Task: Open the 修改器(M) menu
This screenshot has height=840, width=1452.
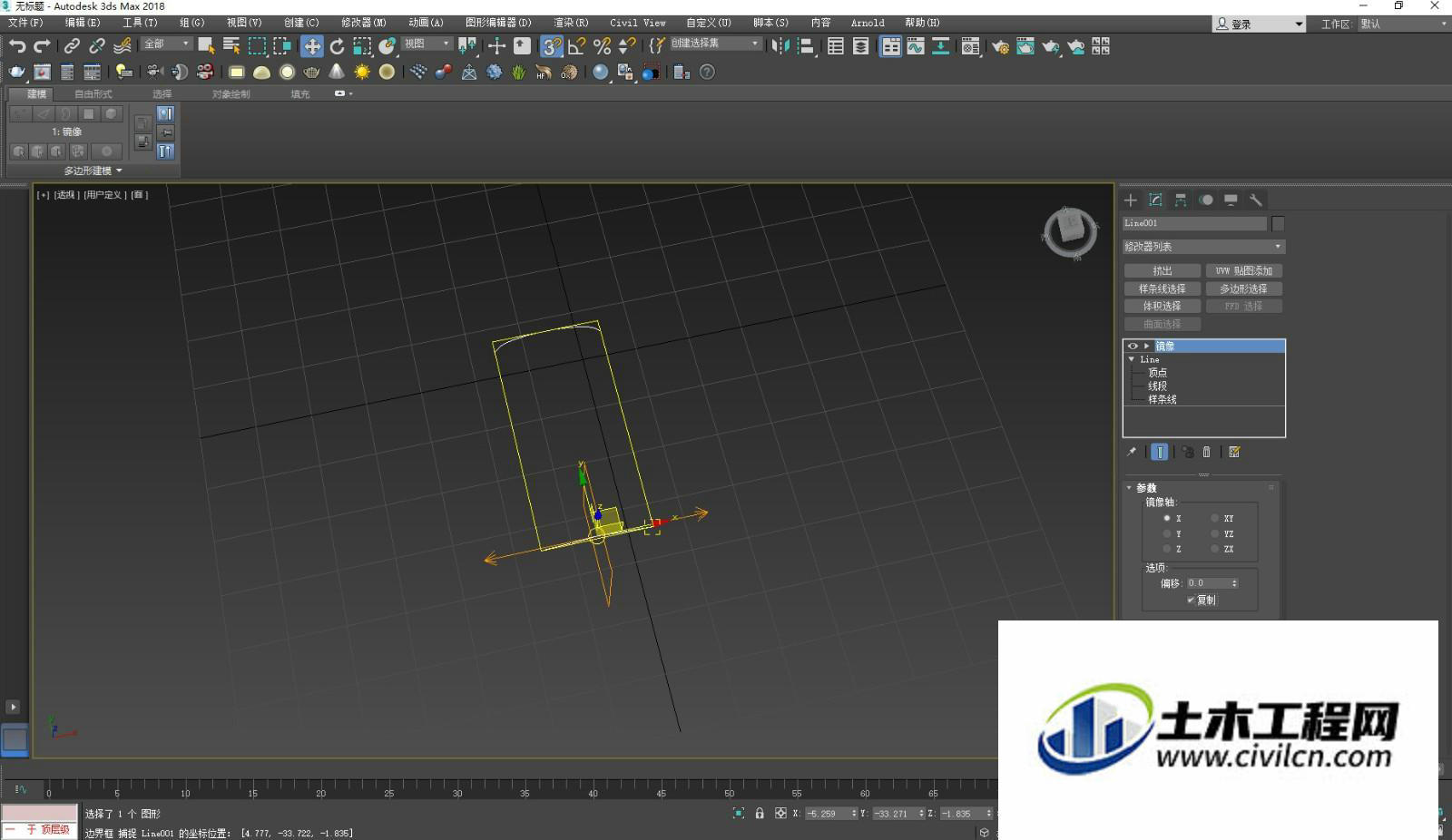Action: click(x=363, y=23)
